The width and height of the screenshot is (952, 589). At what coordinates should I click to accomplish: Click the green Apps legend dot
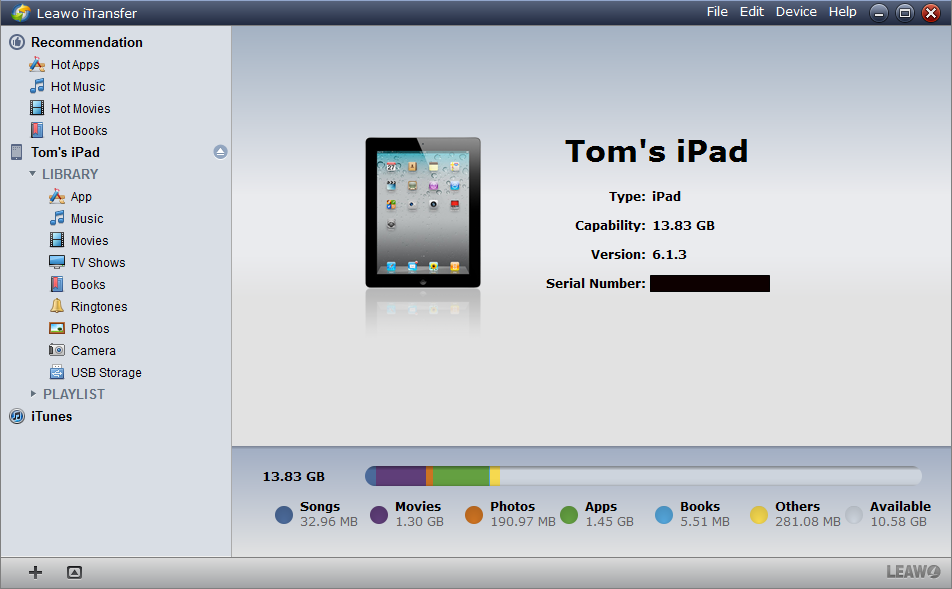(569, 515)
